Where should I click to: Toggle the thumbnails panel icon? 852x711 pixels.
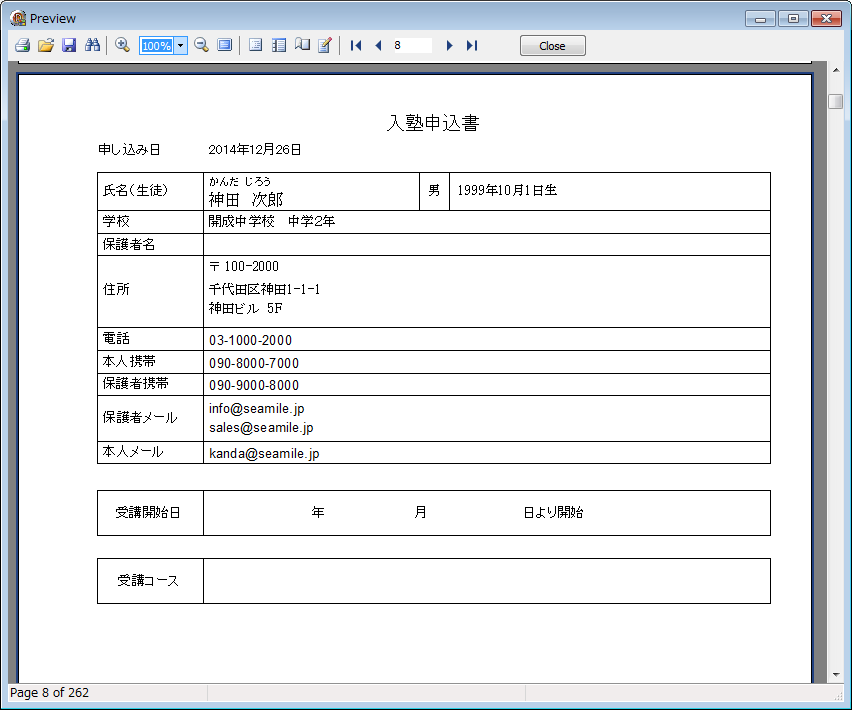pos(279,46)
